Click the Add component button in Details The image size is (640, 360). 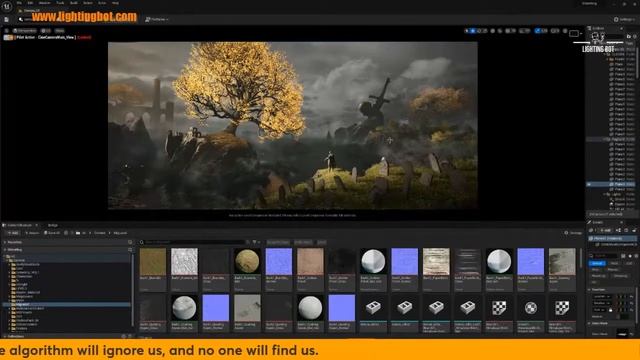[x=606, y=230]
